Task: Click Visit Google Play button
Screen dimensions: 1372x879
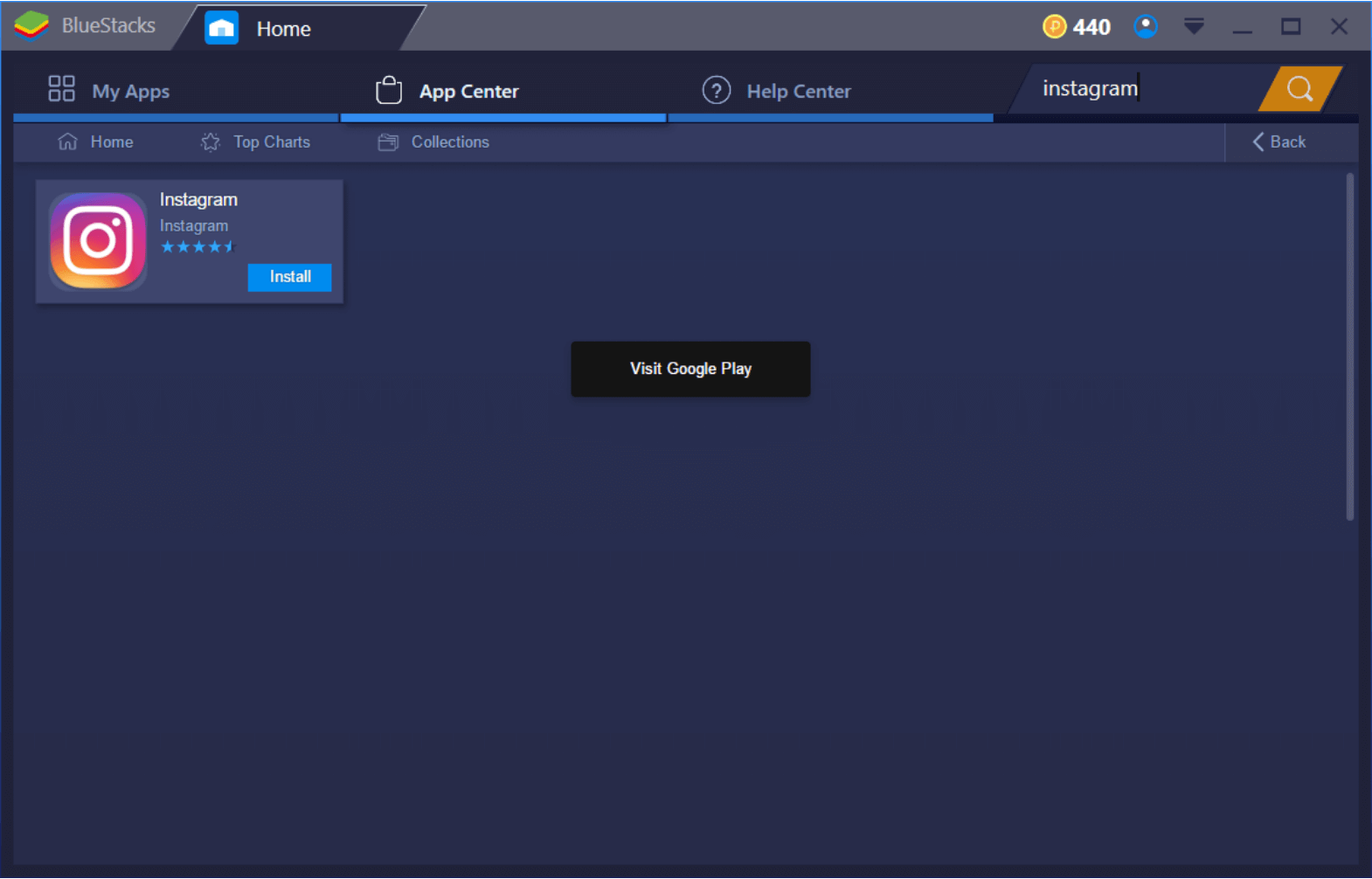Action: pos(690,369)
